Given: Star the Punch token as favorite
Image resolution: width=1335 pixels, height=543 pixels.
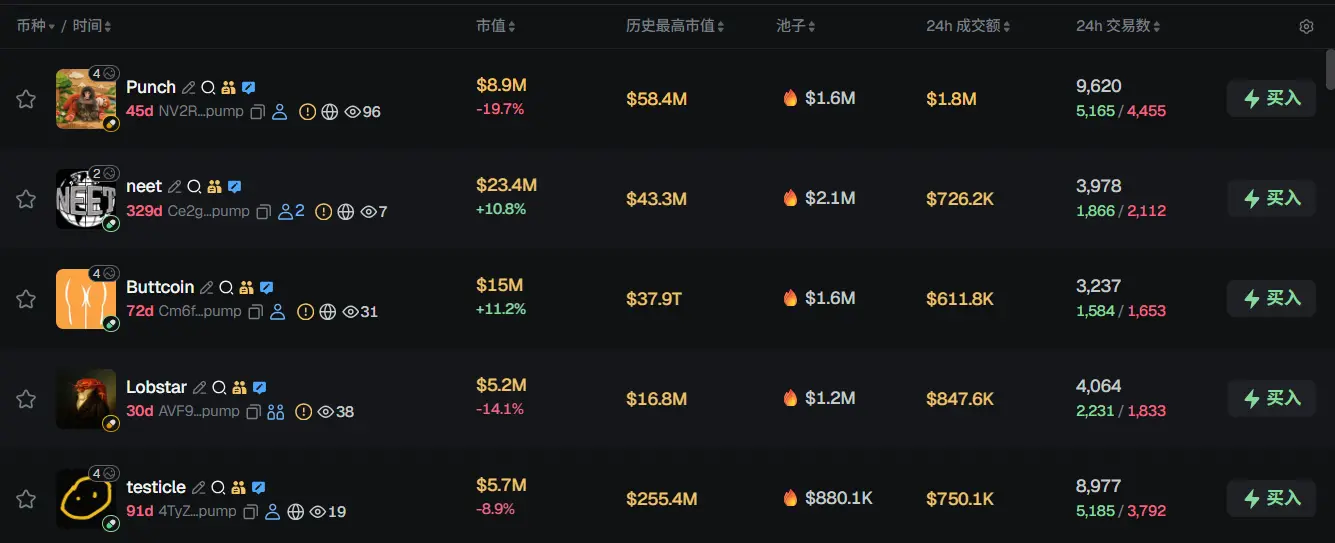Looking at the screenshot, I should [26, 99].
